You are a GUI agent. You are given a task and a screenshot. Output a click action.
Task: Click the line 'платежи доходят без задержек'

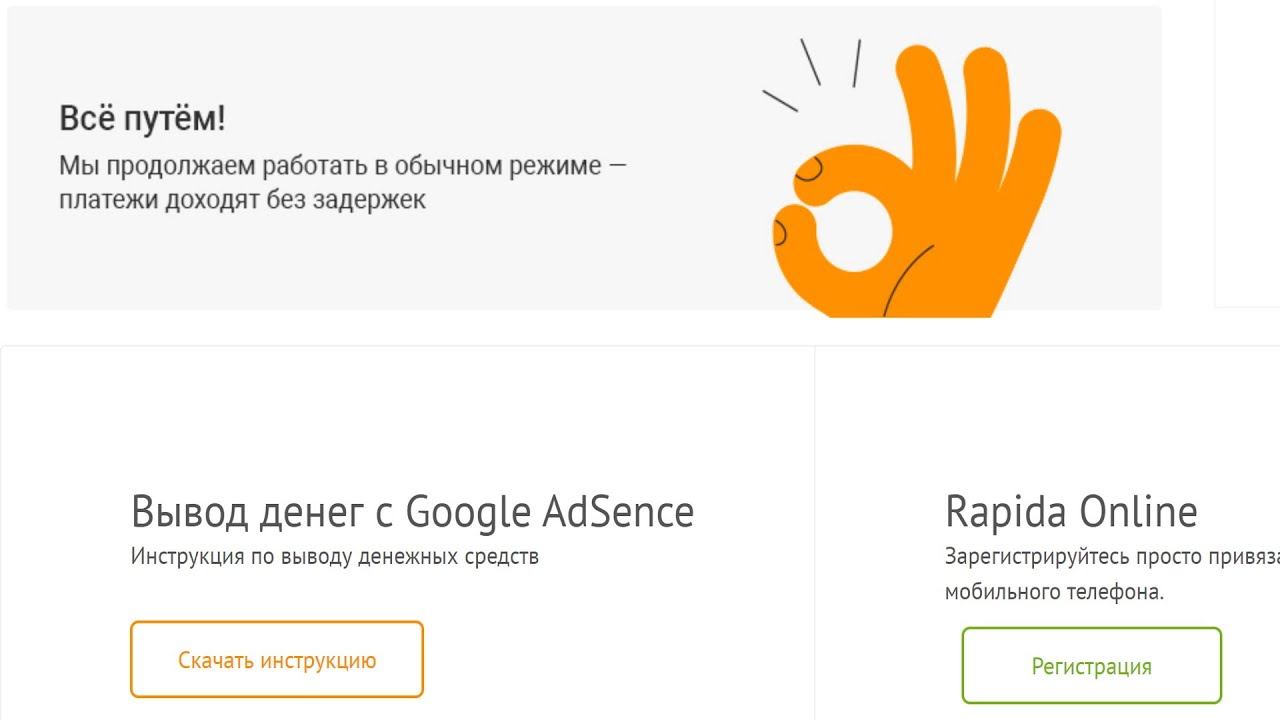pos(242,199)
